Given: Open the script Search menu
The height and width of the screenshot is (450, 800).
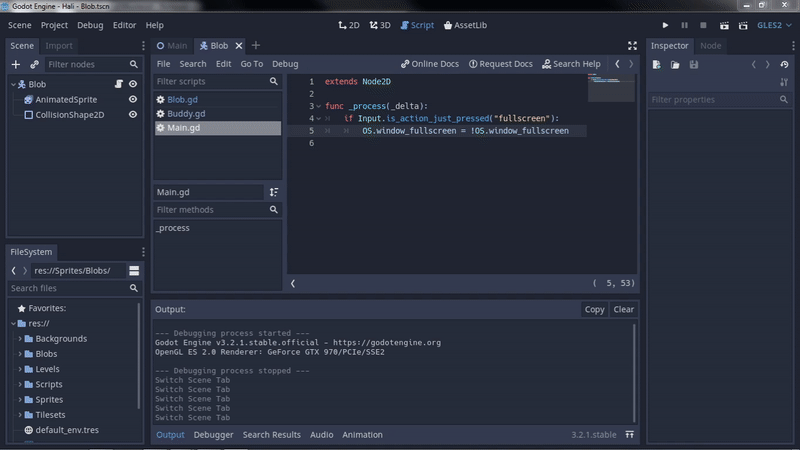Looking at the screenshot, I should pos(193,64).
